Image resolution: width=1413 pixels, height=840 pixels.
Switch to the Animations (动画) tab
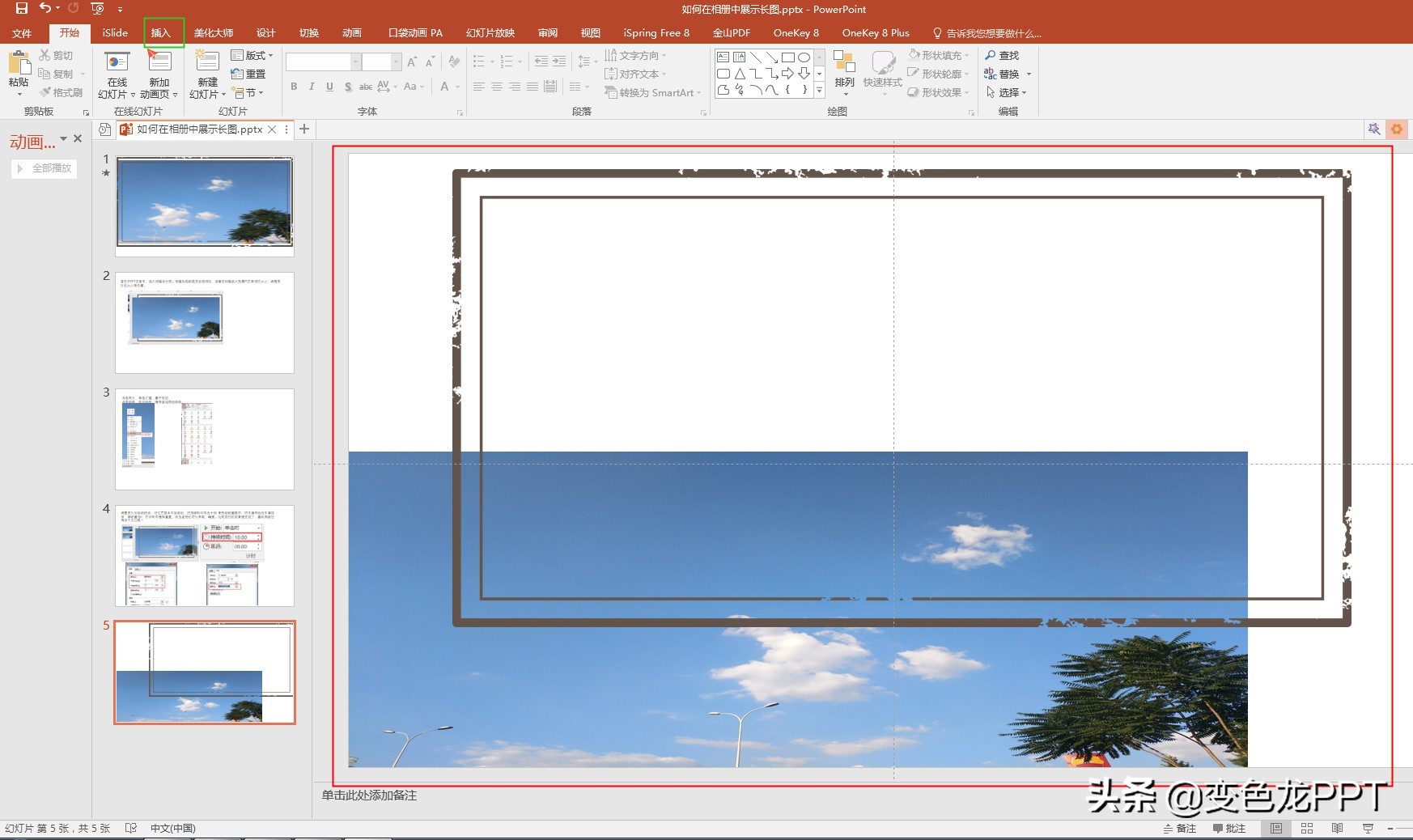coord(352,33)
